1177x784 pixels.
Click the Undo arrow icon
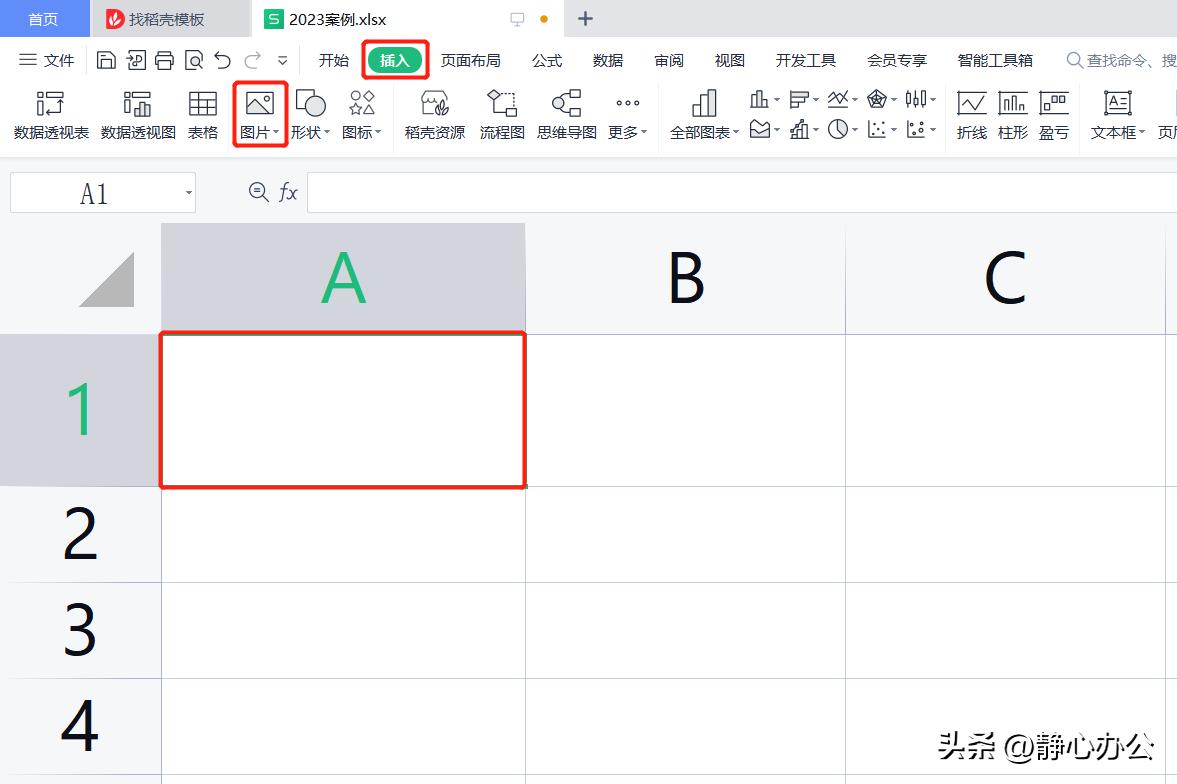[x=221, y=60]
